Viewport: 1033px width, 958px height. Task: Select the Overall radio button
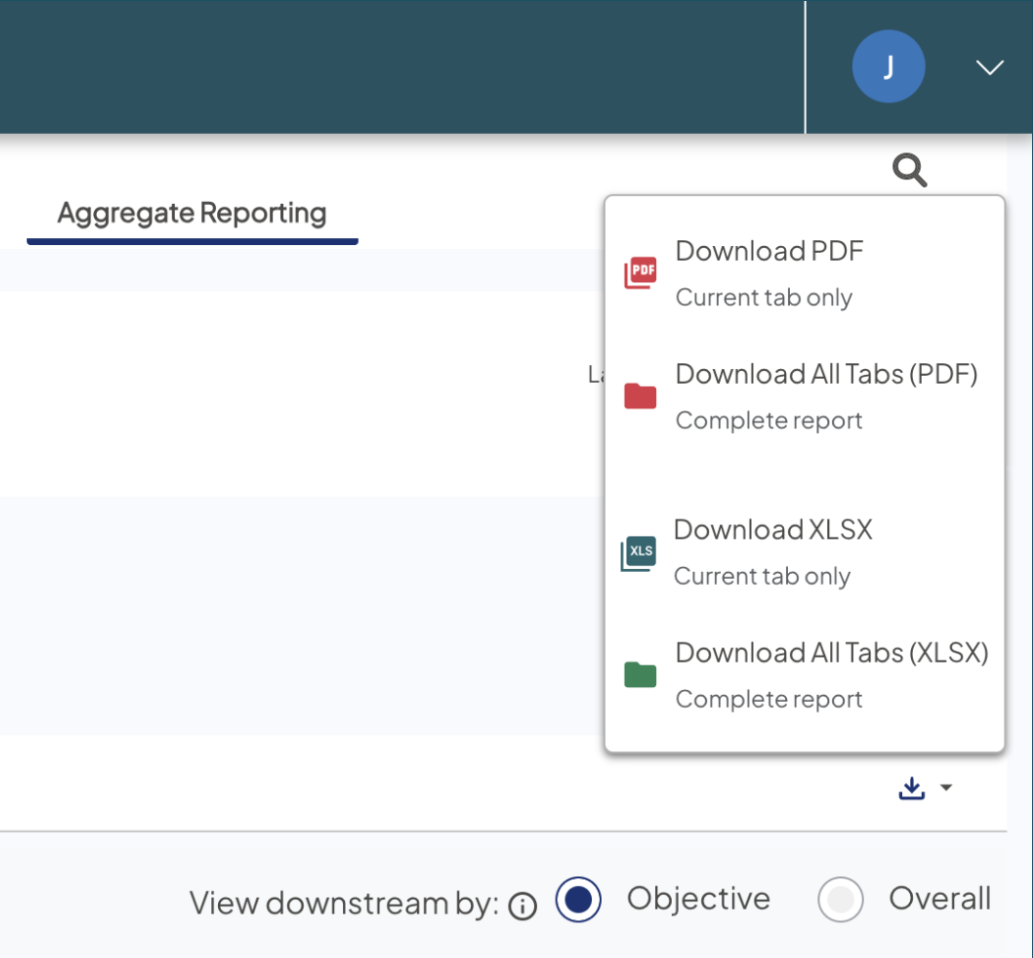point(841,899)
